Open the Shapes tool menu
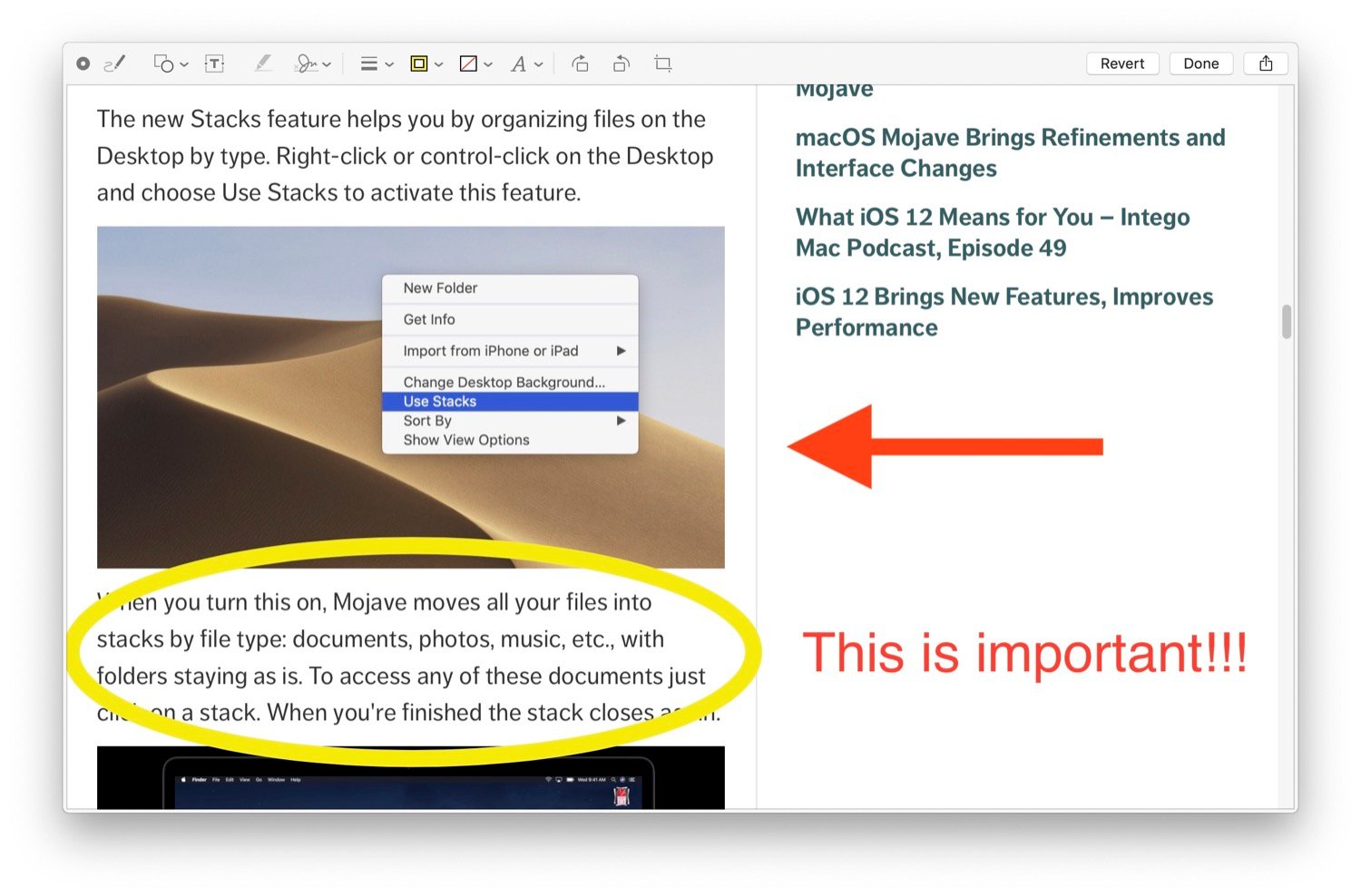 170,63
